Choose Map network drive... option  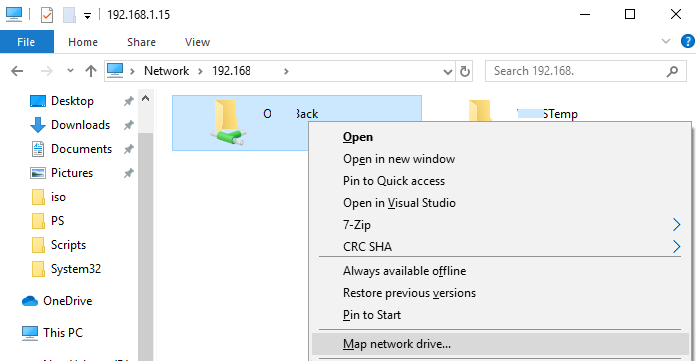pos(501,344)
